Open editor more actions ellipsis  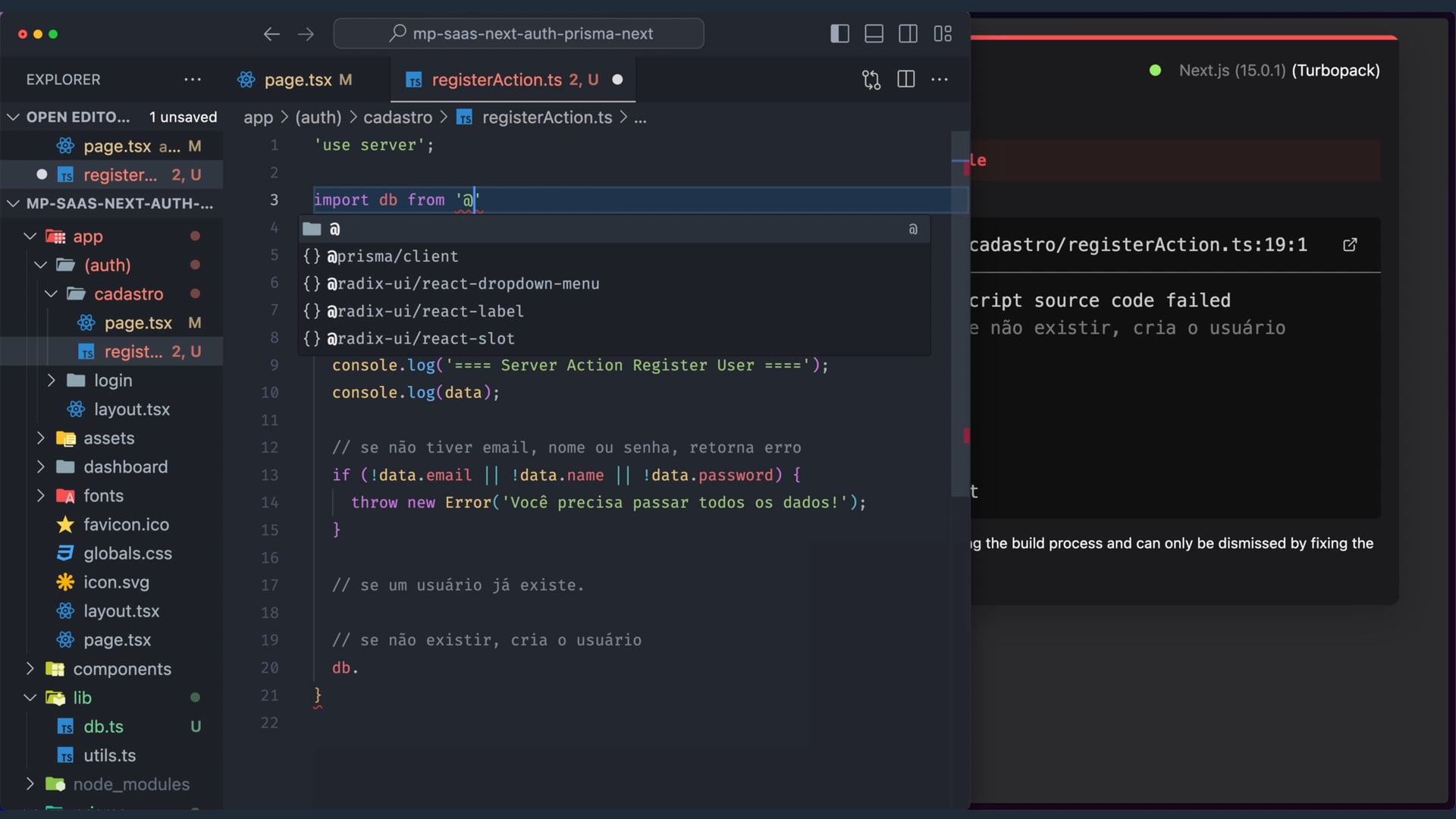click(x=940, y=80)
